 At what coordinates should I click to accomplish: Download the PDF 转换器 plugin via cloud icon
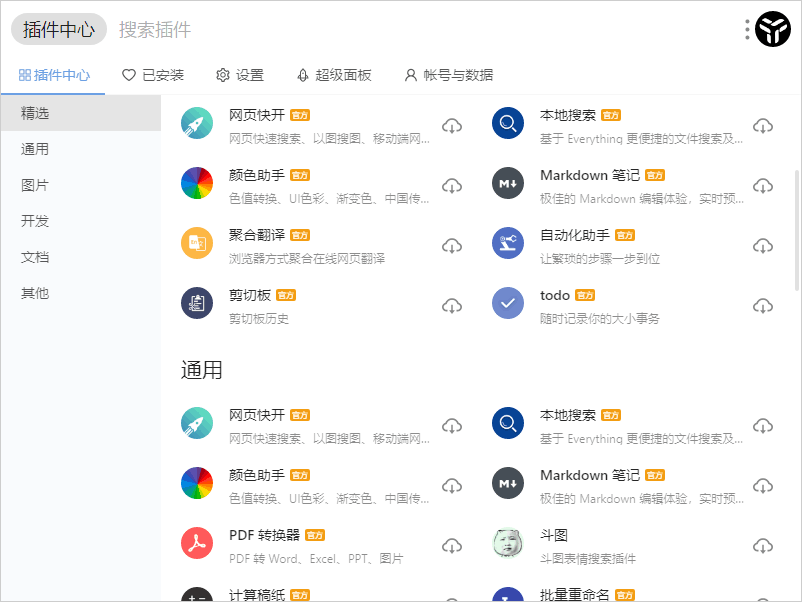tap(452, 546)
